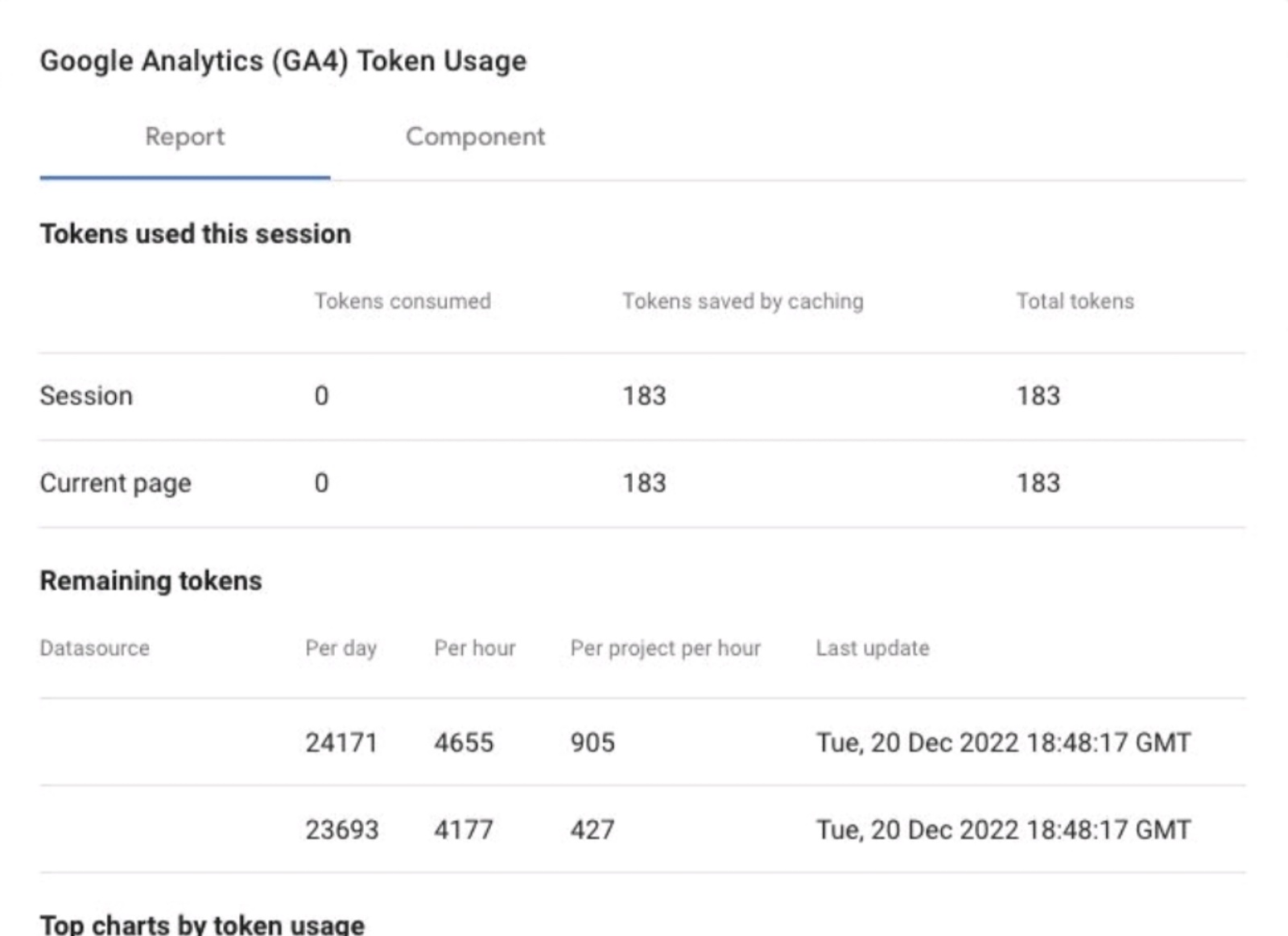Screen dimensions: 1288x936
Task: Open the Component tab
Action: pos(475,137)
